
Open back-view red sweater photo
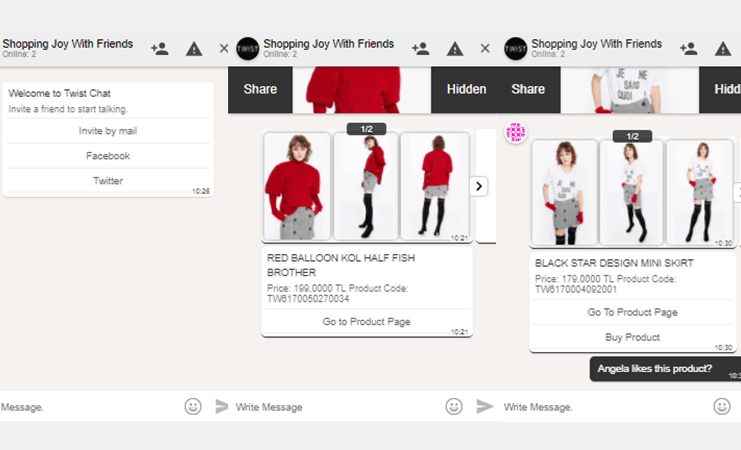[435, 186]
